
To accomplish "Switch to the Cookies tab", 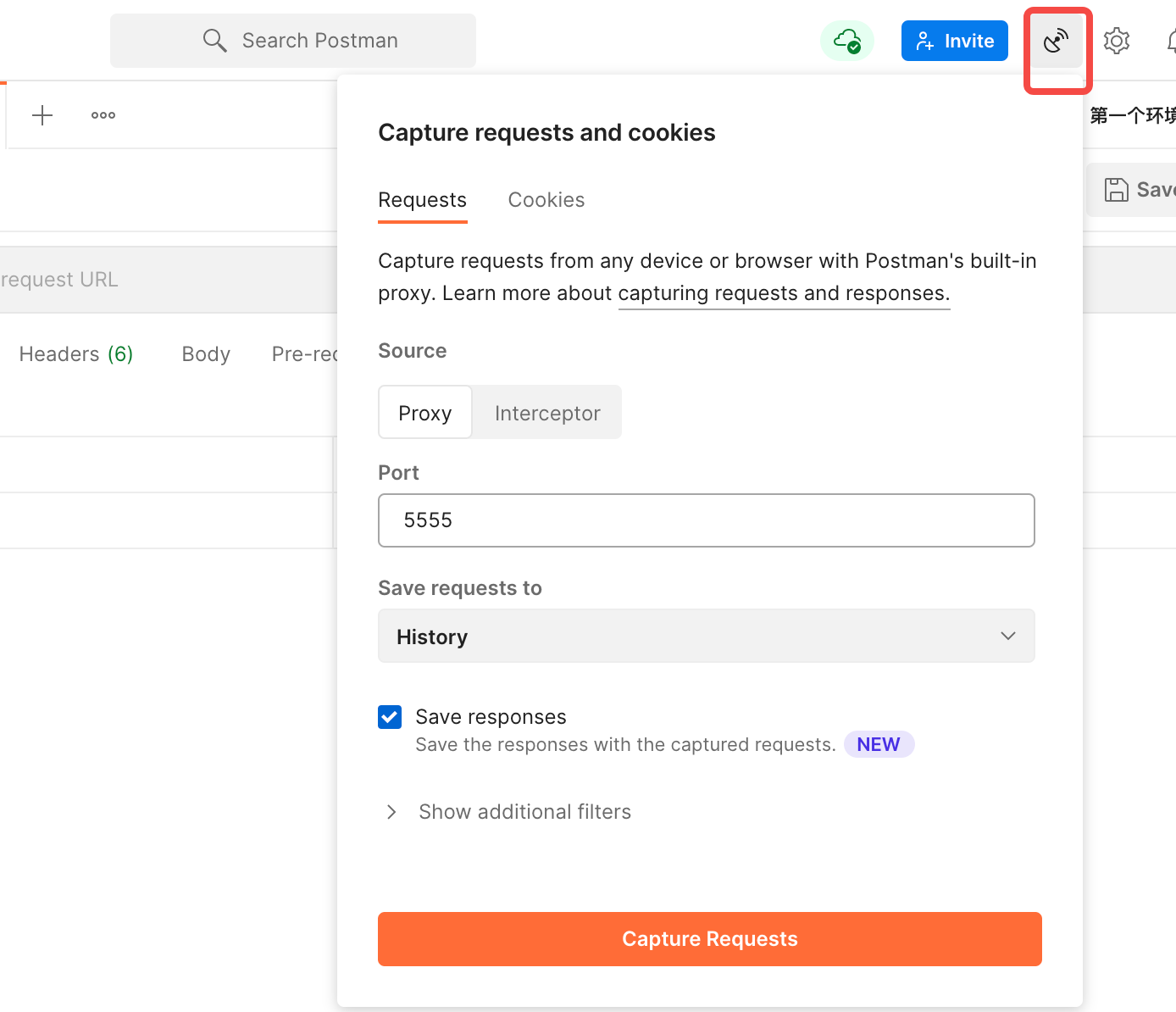I will (x=546, y=200).
